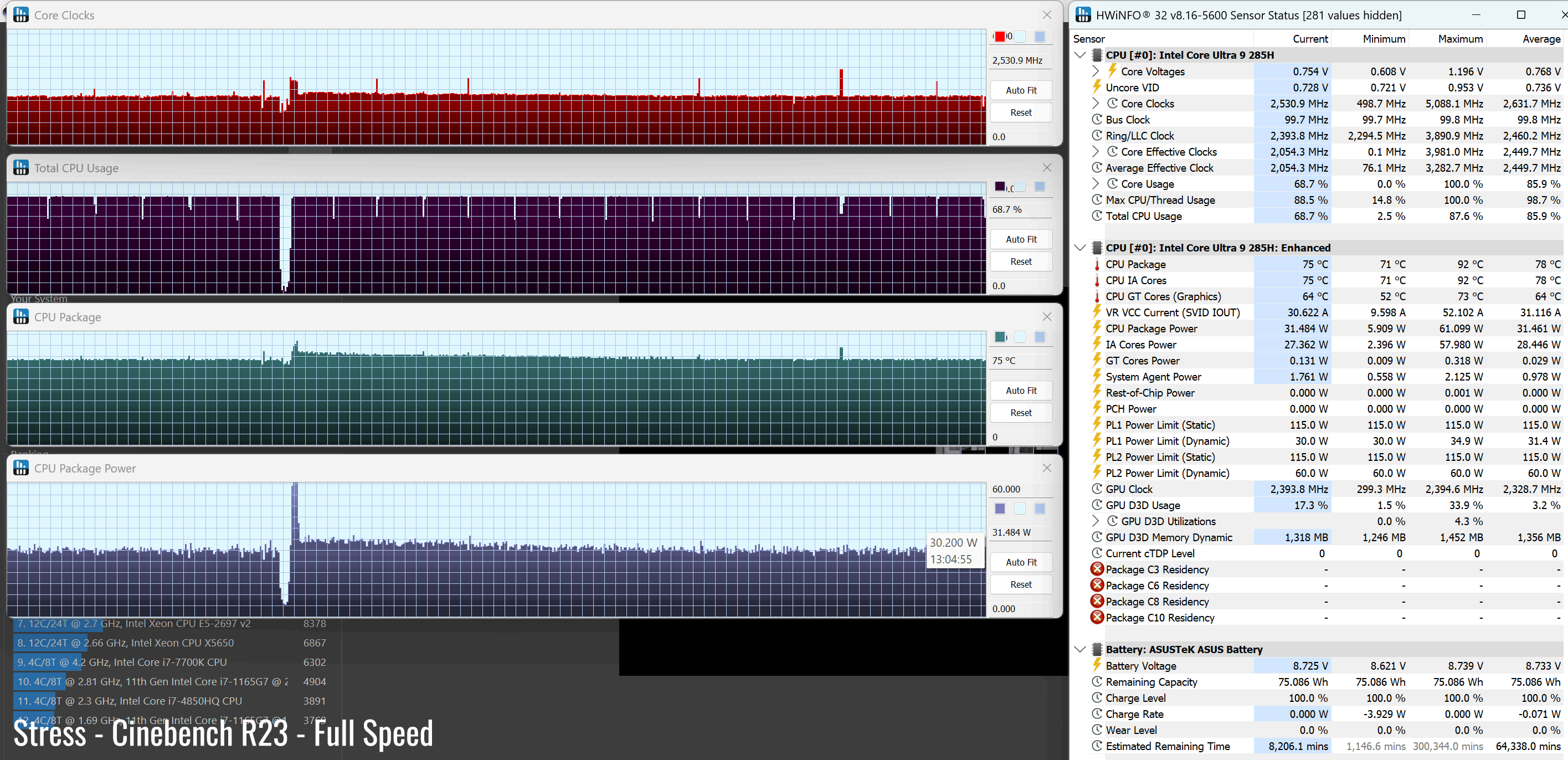Click the clock icon next to Bus Clock
The image size is (1568, 760).
1097,119
